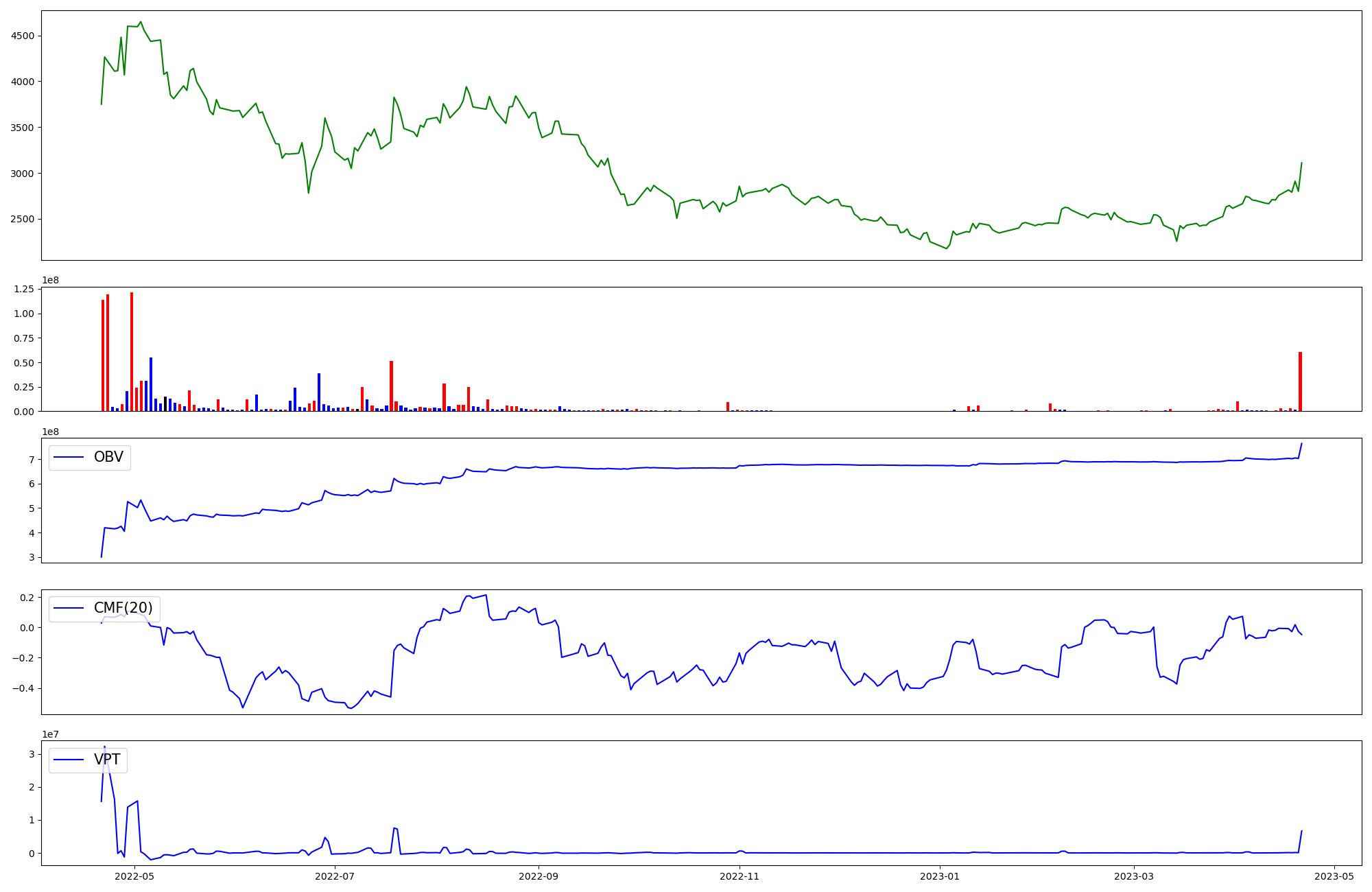Image resolution: width=1372 pixels, height=892 pixels.
Task: Click the 2022-11 x-axis date label
Action: coord(740,876)
